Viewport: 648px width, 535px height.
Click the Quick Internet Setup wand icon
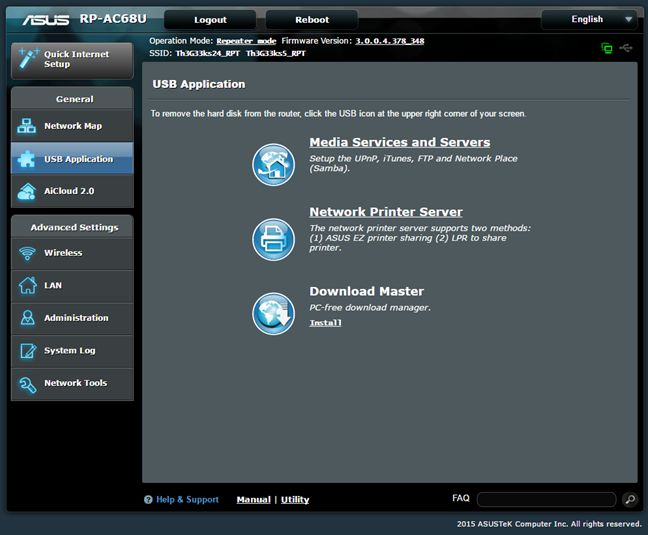point(28,58)
